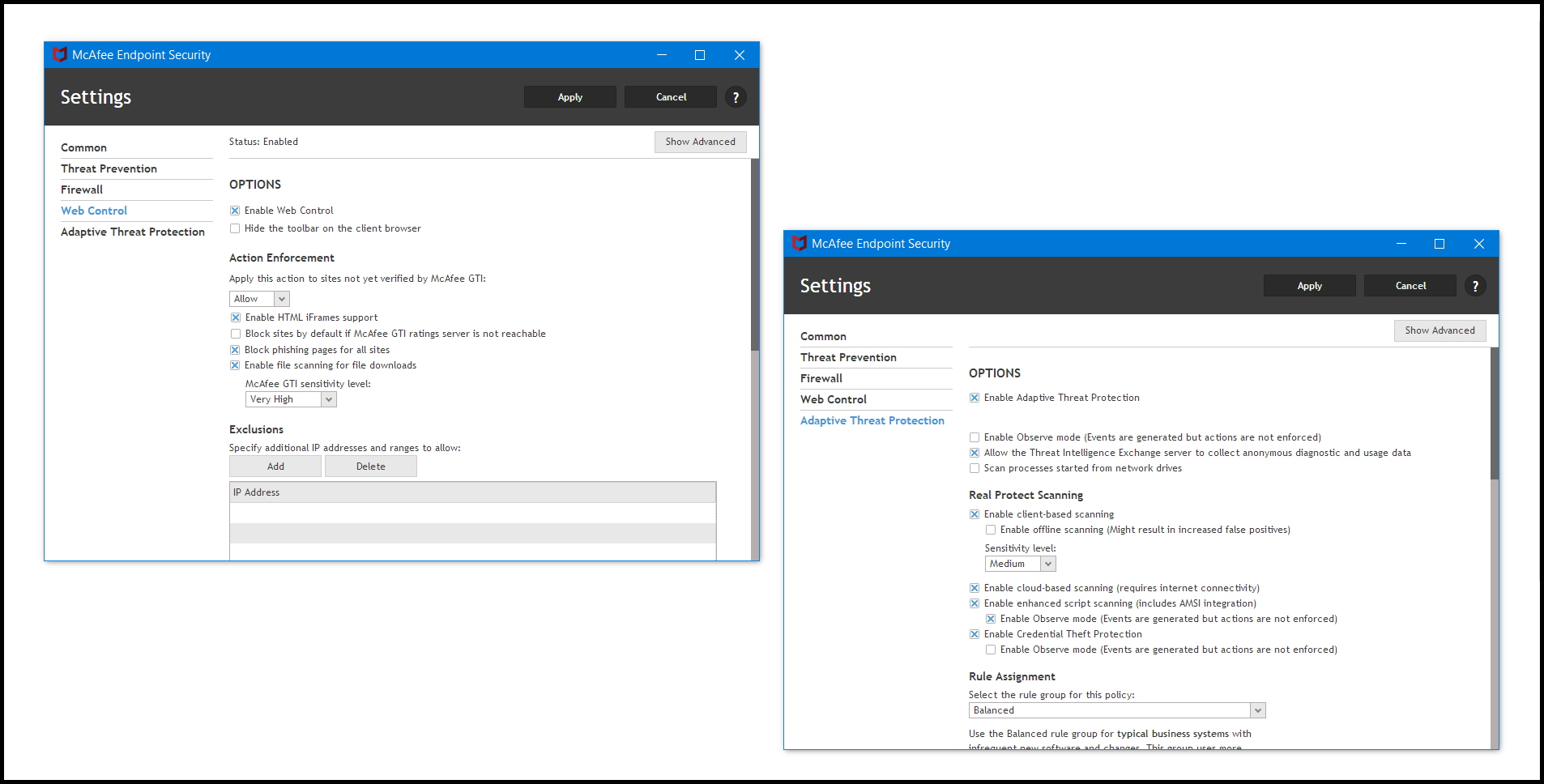Minimize the Web Control settings window

tap(662, 55)
